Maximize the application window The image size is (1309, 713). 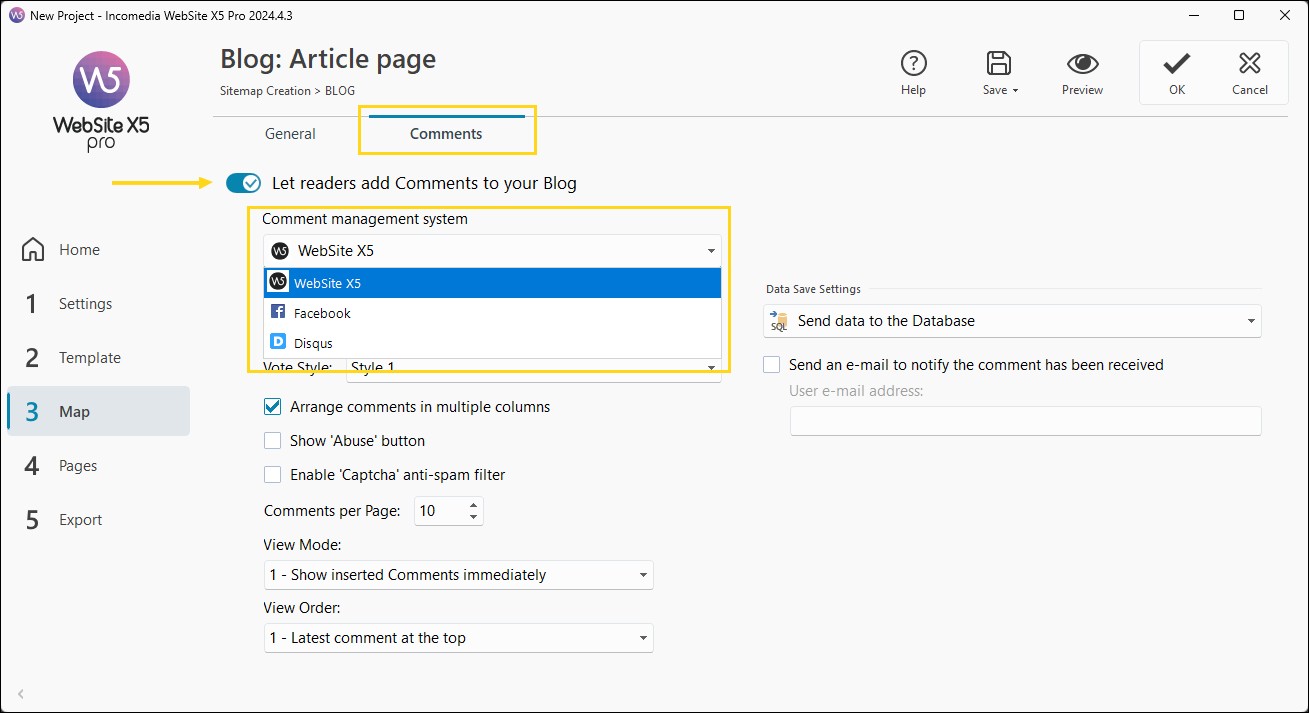click(1239, 15)
